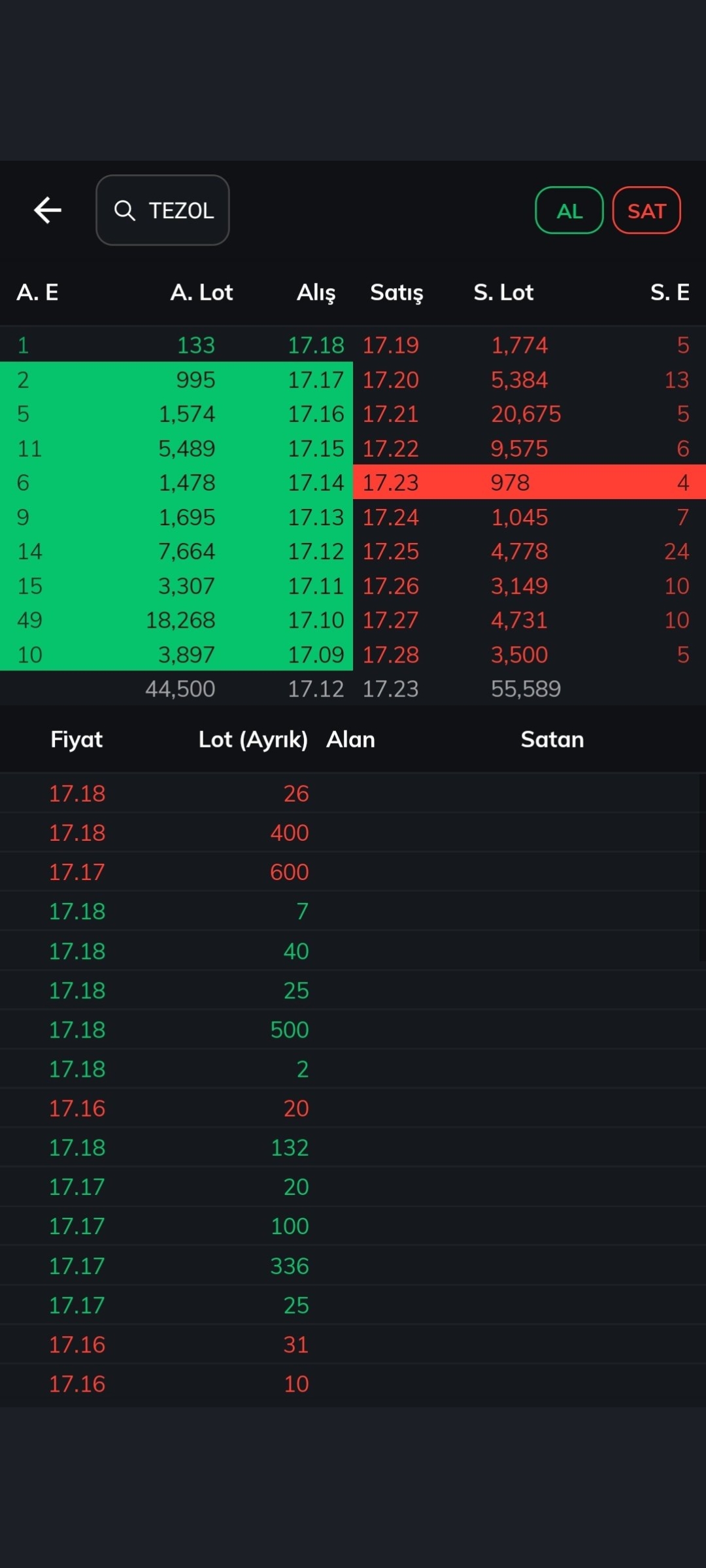Tap the Lot (Ayrık) column header
The image size is (706, 1568).
tap(253, 740)
